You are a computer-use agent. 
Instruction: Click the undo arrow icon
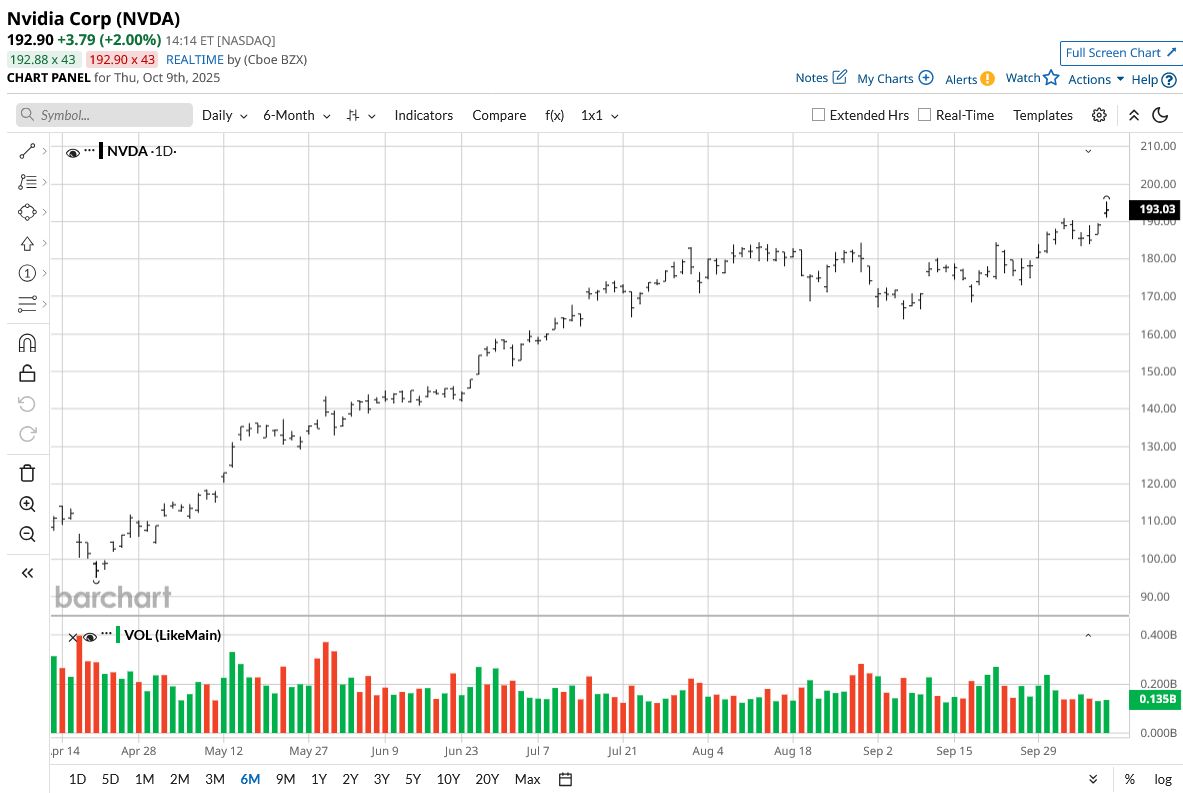pos(27,404)
